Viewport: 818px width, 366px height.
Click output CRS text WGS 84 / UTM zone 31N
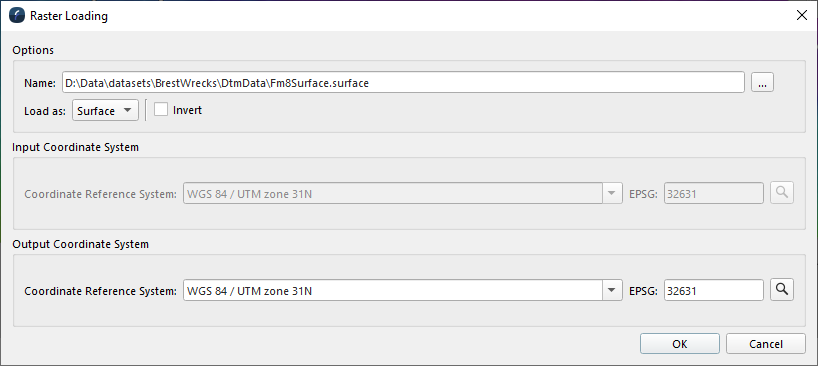coord(249,291)
